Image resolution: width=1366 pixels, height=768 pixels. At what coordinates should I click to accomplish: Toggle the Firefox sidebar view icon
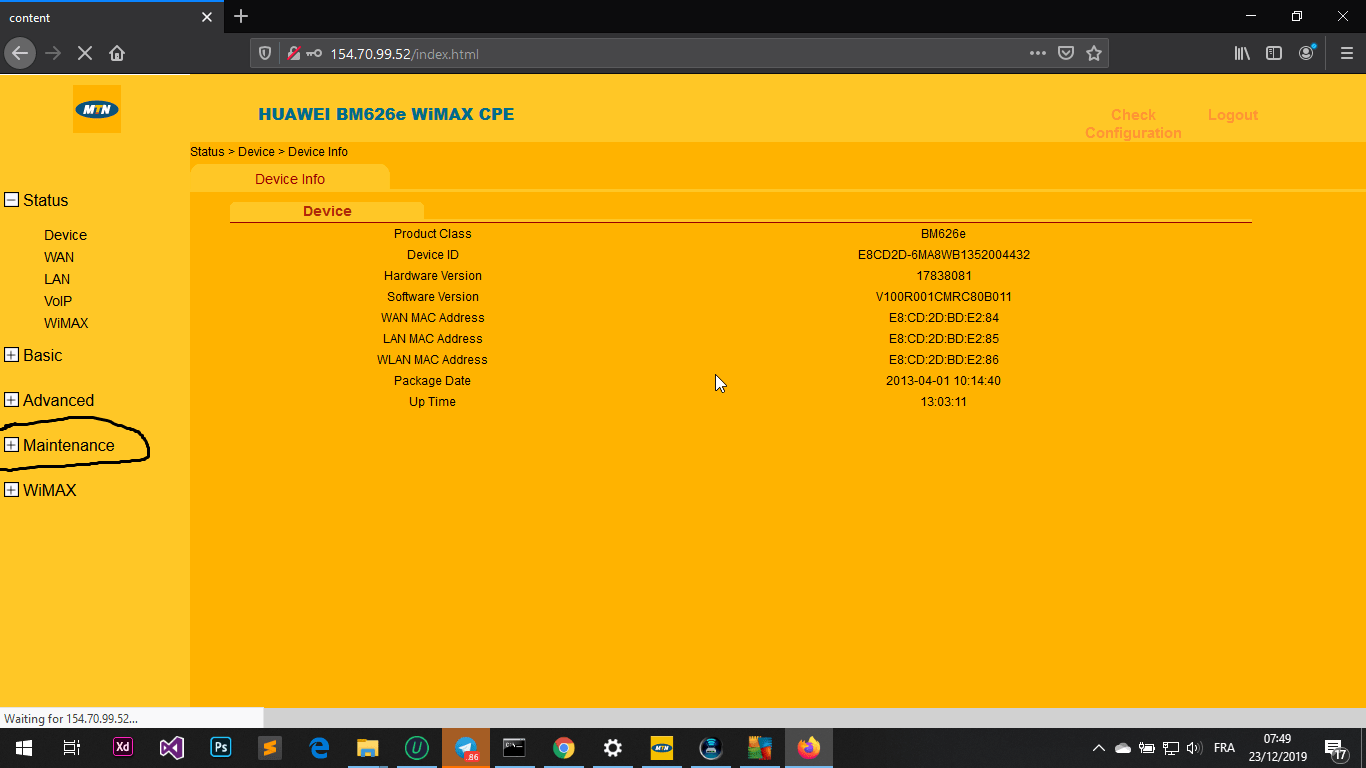tap(1274, 54)
